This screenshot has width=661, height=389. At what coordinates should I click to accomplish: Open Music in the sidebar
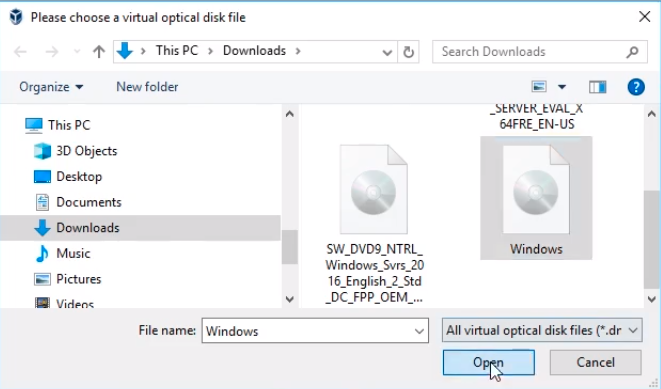pyautogui.click(x=73, y=254)
